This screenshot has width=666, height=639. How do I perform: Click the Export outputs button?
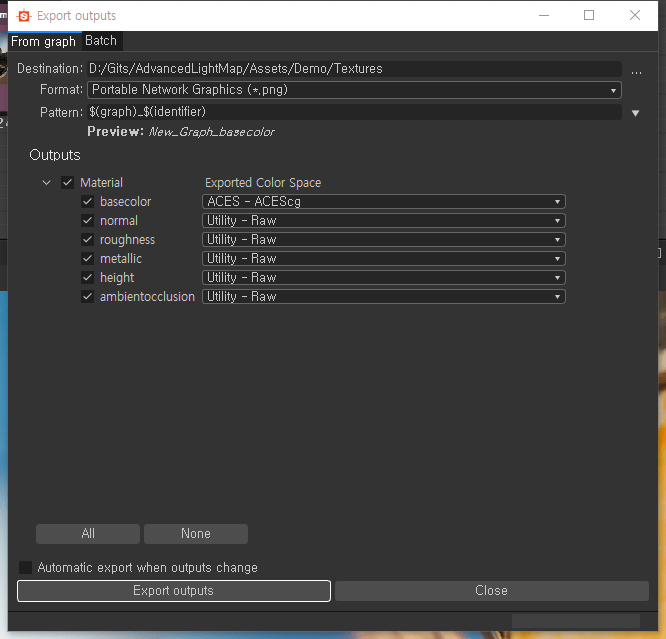point(174,591)
